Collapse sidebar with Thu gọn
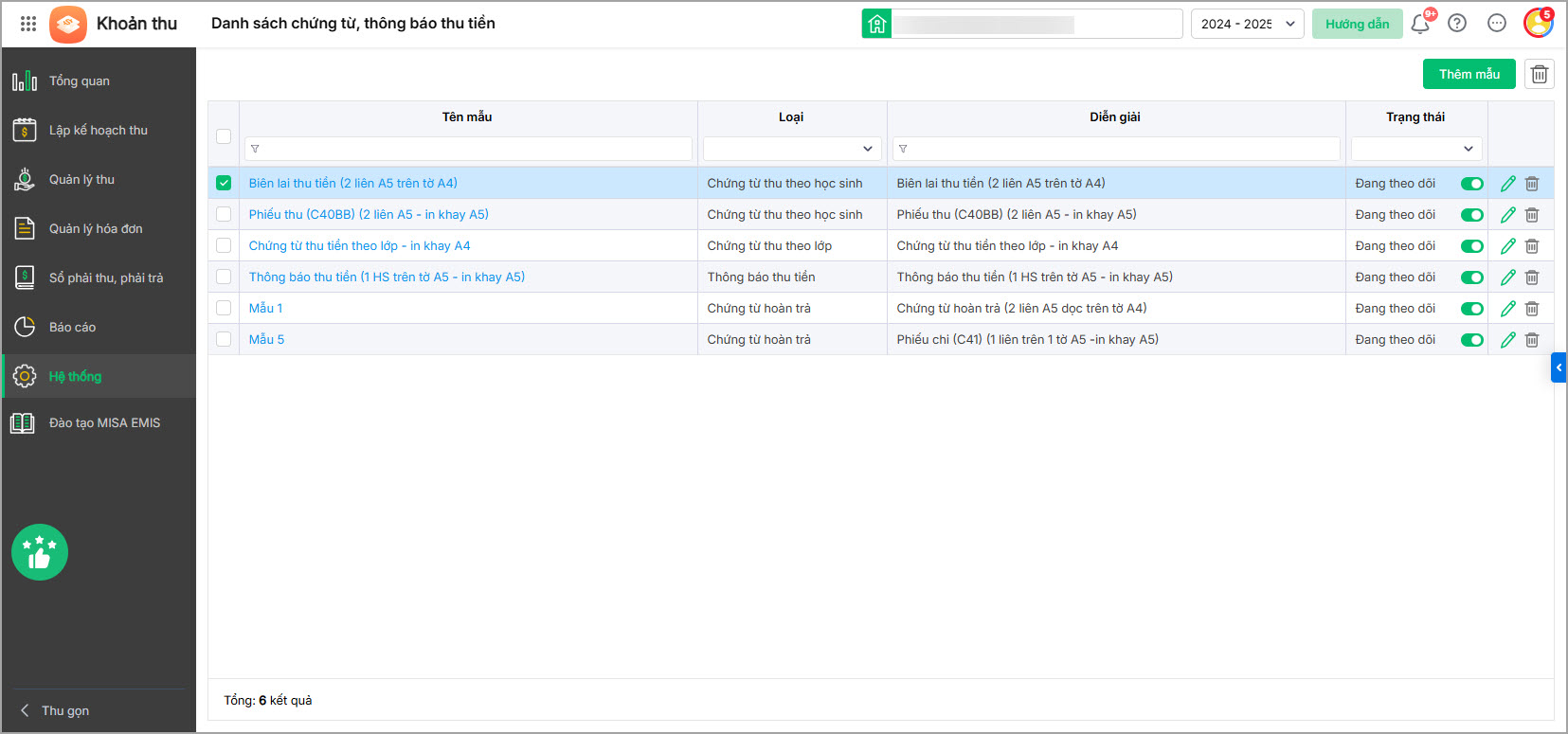This screenshot has width=1568, height=734. (56, 710)
